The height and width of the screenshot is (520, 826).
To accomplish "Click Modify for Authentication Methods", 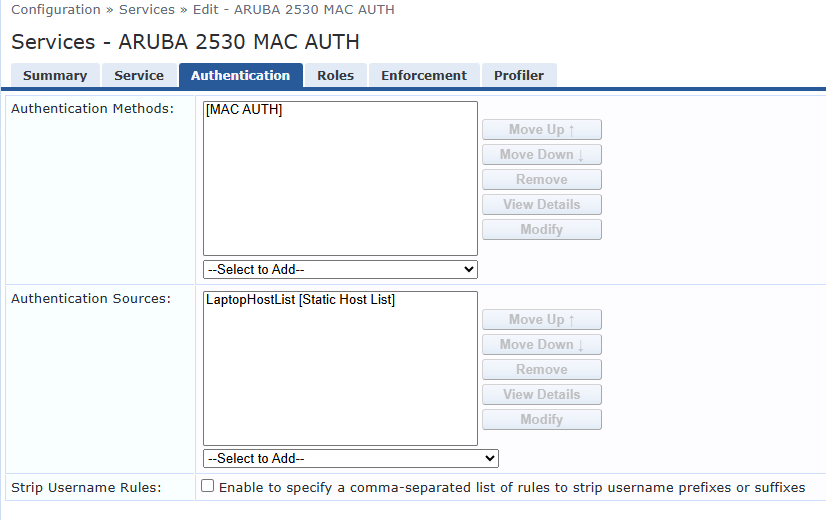I will pos(542,230).
